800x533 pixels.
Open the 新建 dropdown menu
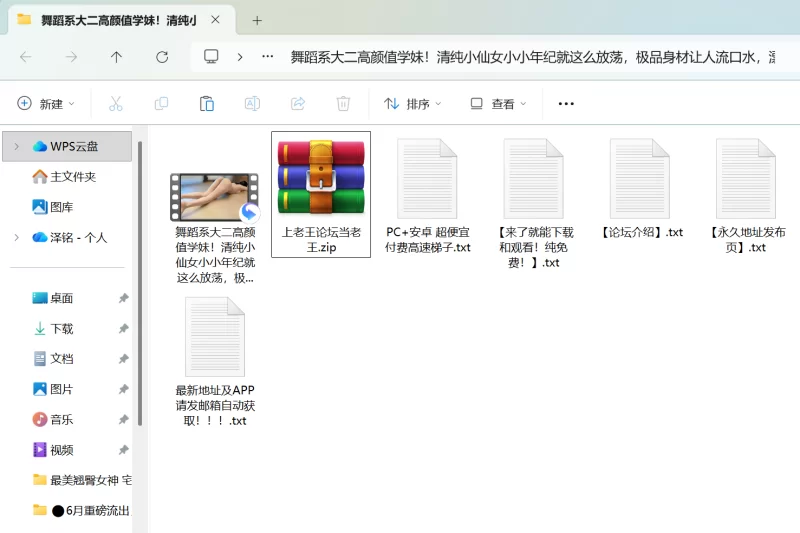coord(41,103)
